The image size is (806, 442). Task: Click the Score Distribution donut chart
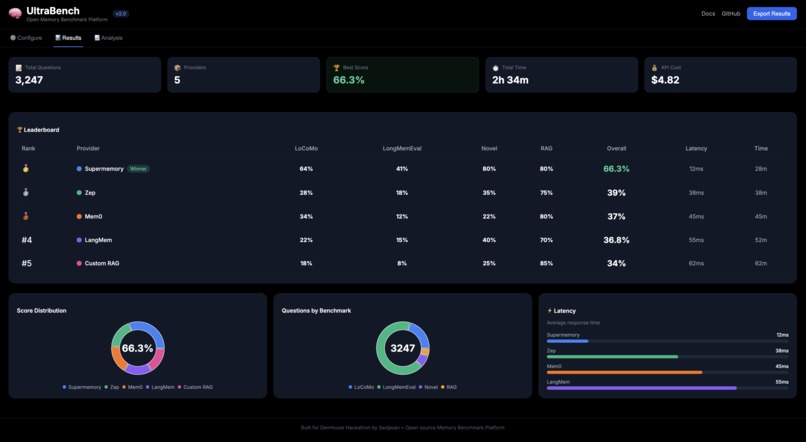(138, 348)
